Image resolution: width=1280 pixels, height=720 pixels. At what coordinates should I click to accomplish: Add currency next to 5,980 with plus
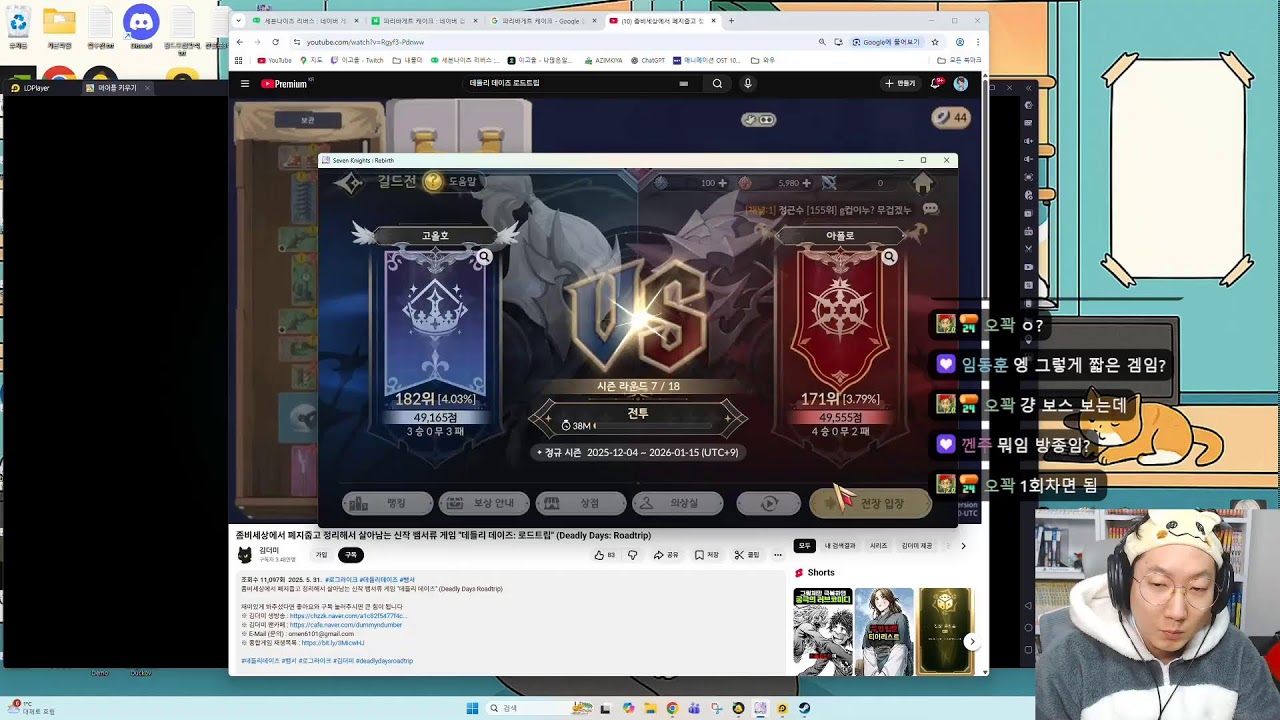tap(808, 183)
